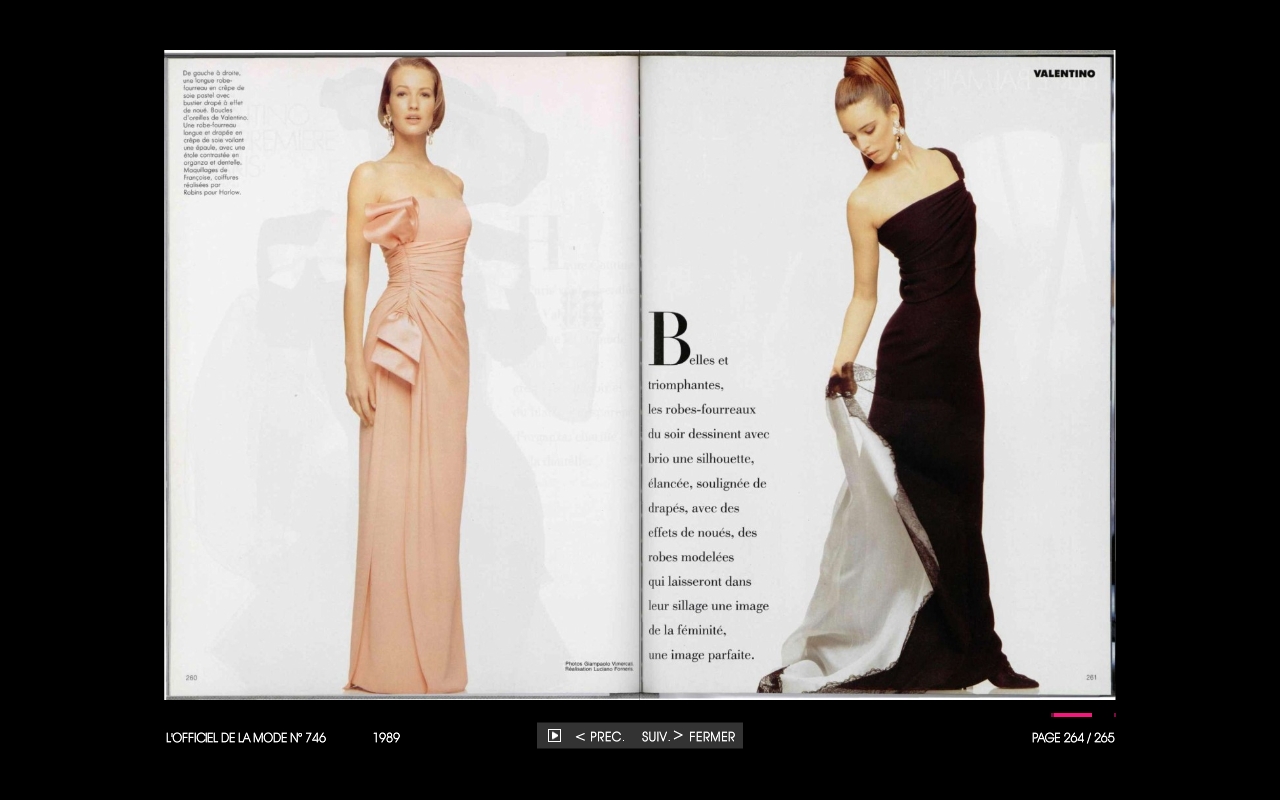
Task: Advance to next page with SUIV.
Action: point(661,737)
